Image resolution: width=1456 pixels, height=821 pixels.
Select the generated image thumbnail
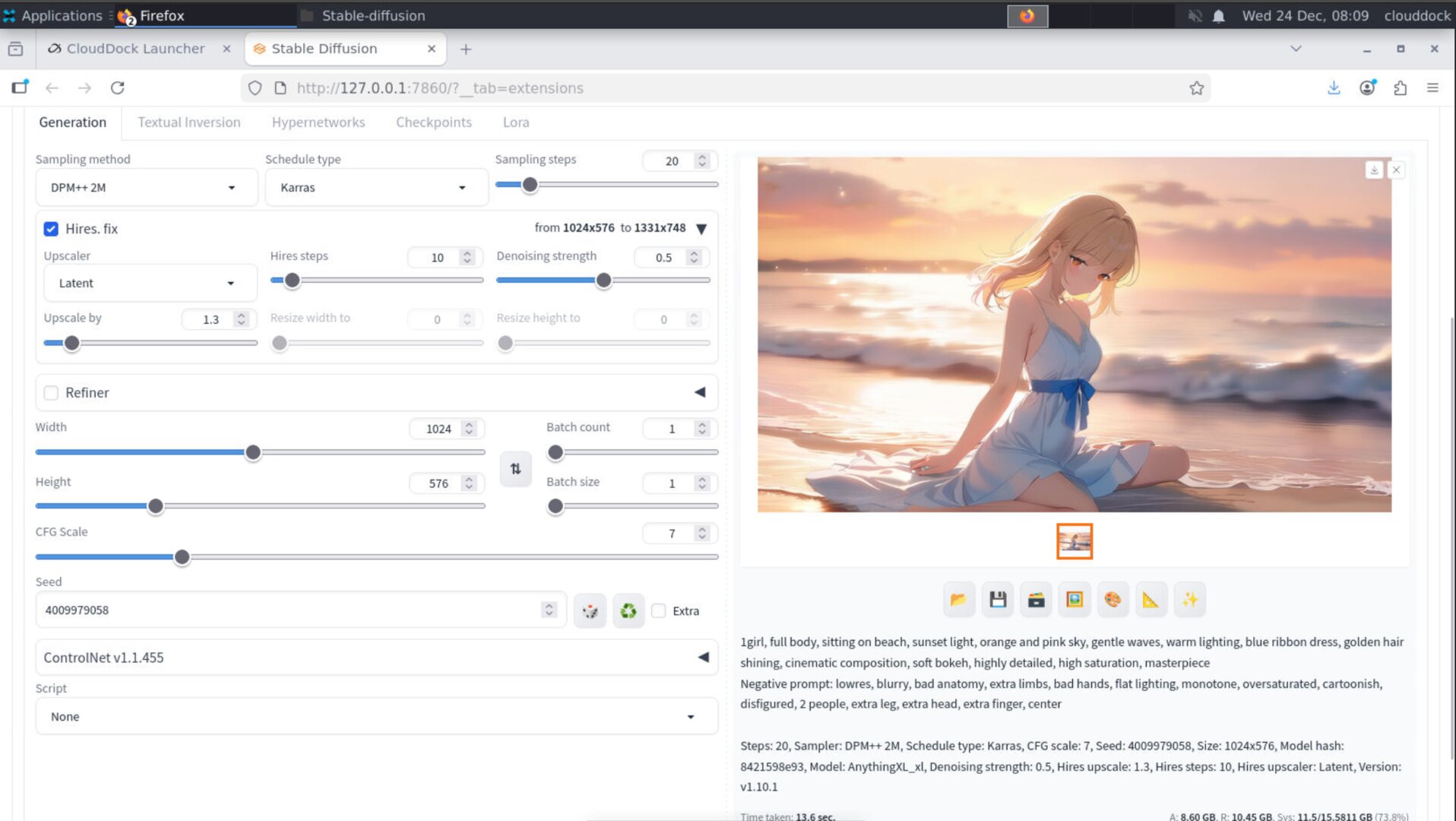pos(1074,541)
